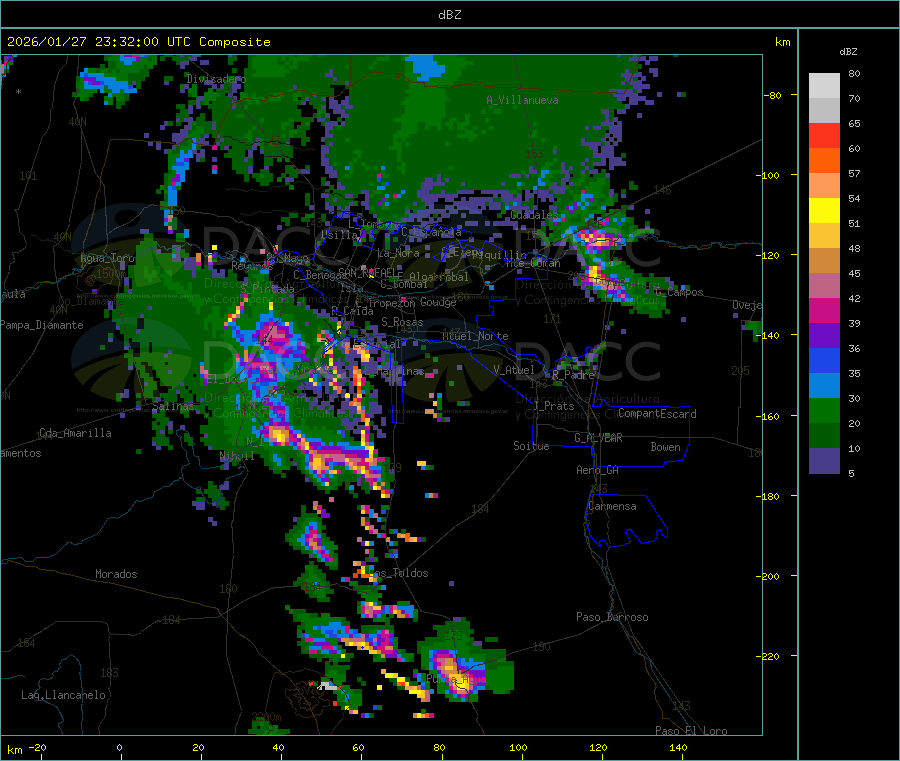Click the gold 48-51 dBZ legend swatch
The width and height of the screenshot is (900, 761).
pos(824,236)
